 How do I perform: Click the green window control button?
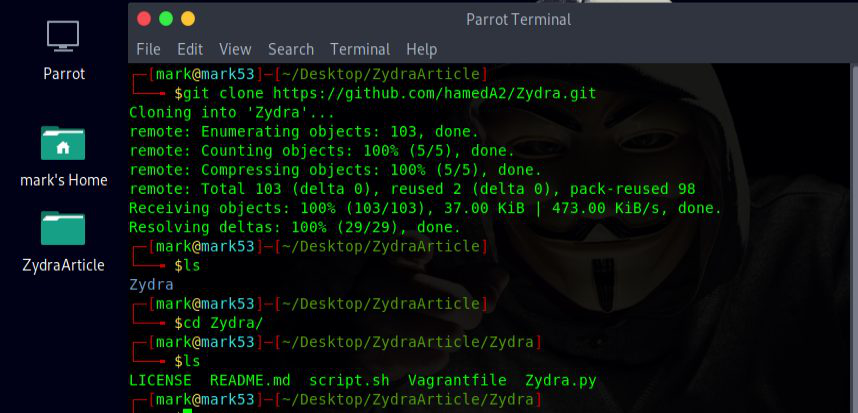pos(165,19)
